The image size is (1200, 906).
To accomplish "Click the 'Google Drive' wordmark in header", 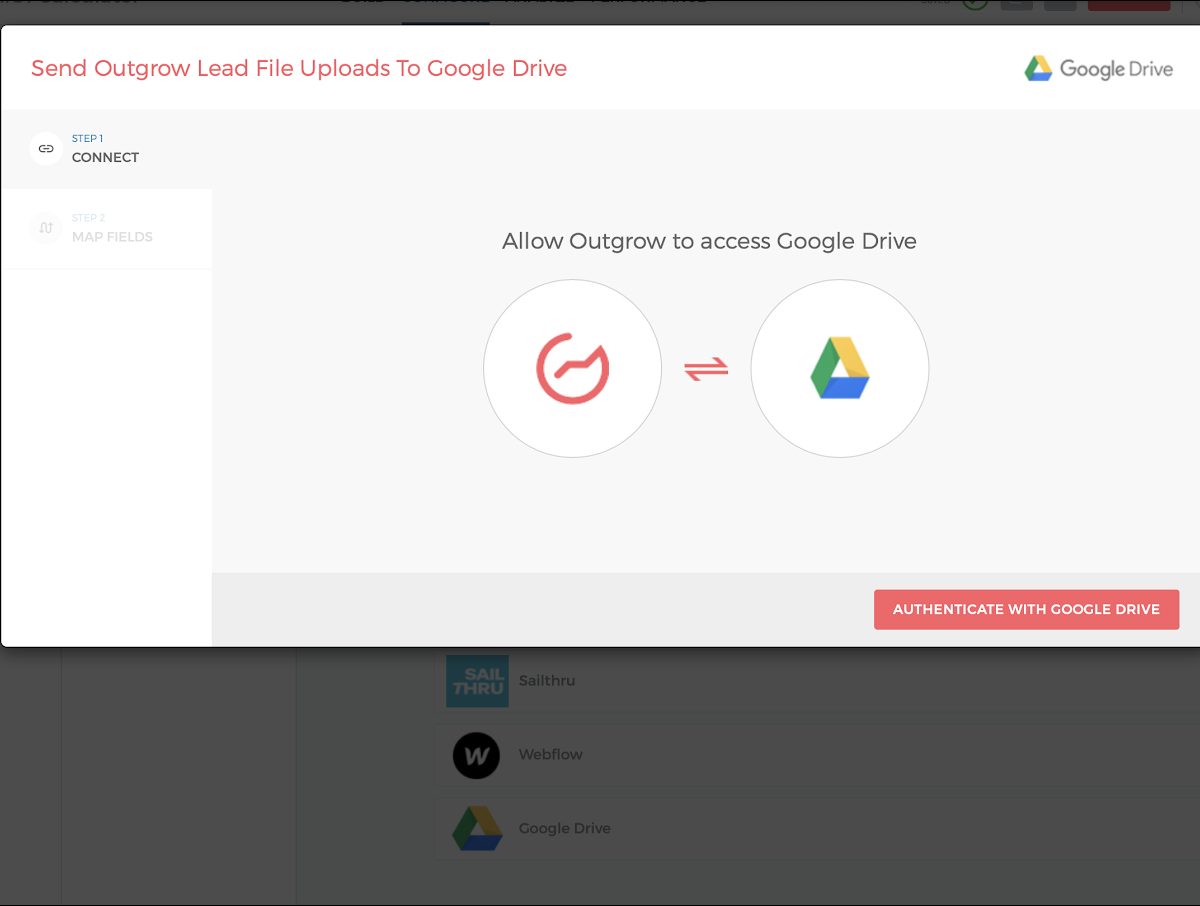I will 1116,69.
